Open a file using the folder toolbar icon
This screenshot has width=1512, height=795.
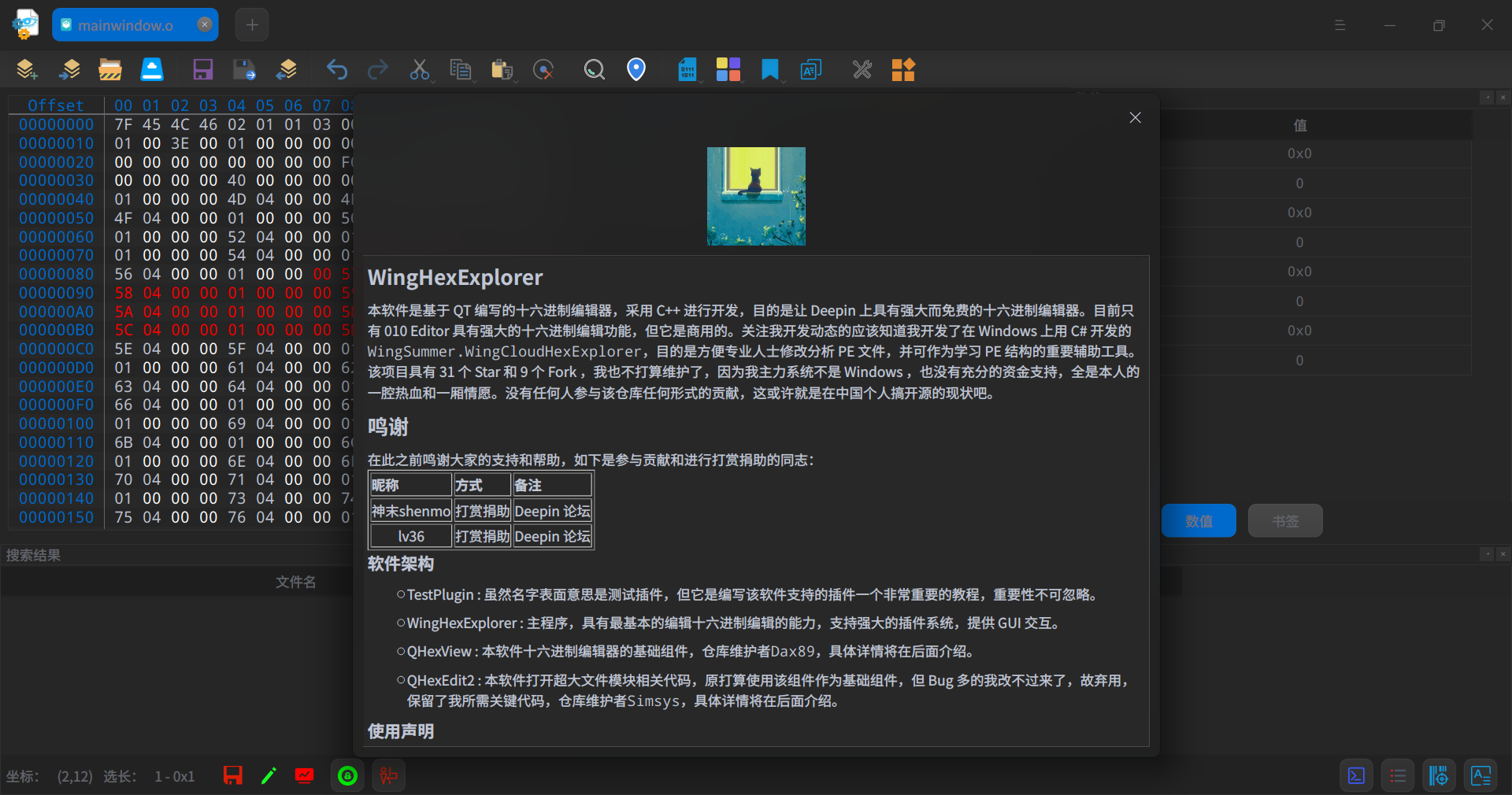[110, 69]
